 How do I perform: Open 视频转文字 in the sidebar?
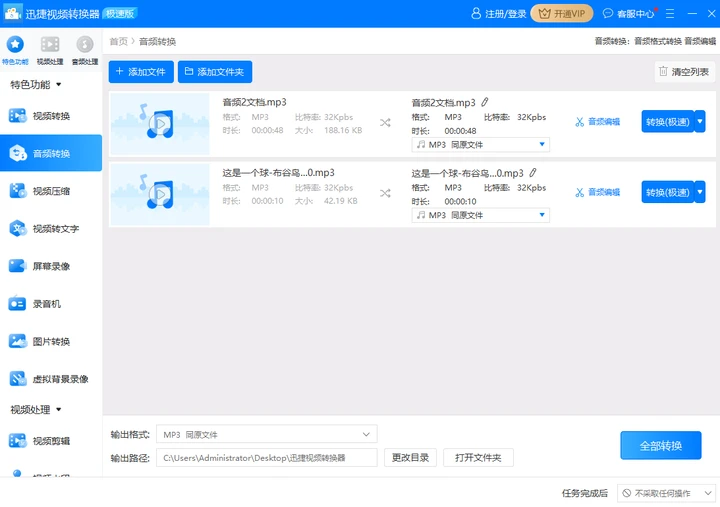(x=51, y=228)
